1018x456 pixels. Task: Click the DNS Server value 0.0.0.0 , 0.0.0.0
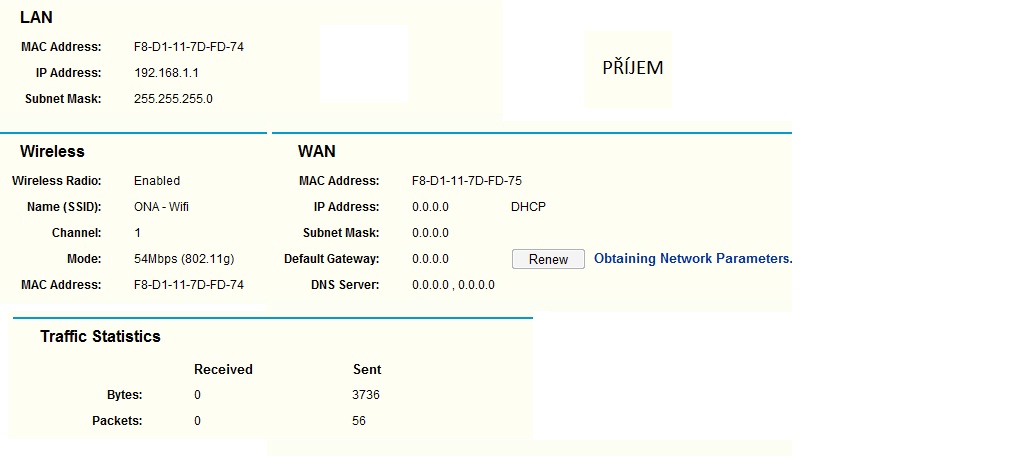pos(453,285)
